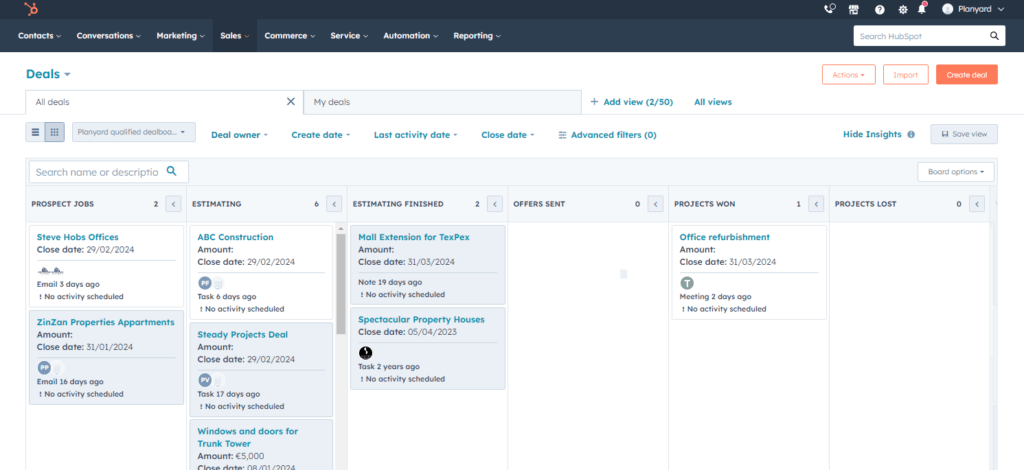Close the All deals tab
This screenshot has width=1024, height=470.
291,101
